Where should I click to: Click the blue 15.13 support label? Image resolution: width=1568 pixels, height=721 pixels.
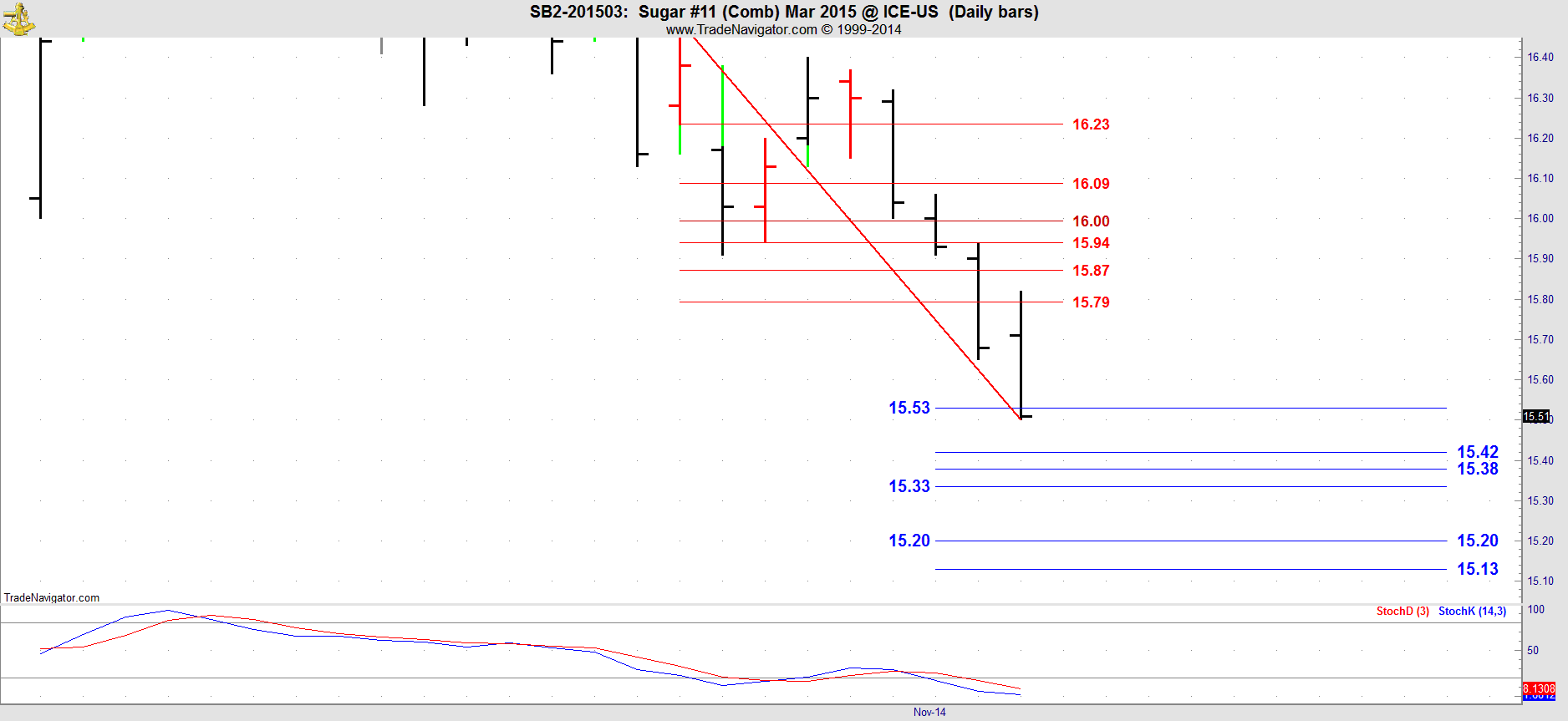1477,569
